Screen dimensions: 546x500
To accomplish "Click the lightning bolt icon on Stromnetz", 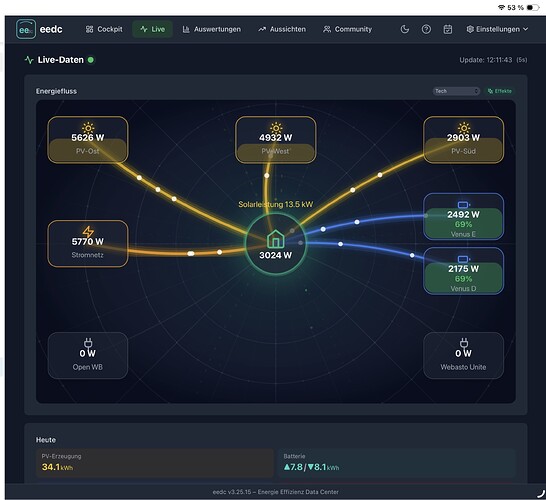I will click(x=88, y=232).
